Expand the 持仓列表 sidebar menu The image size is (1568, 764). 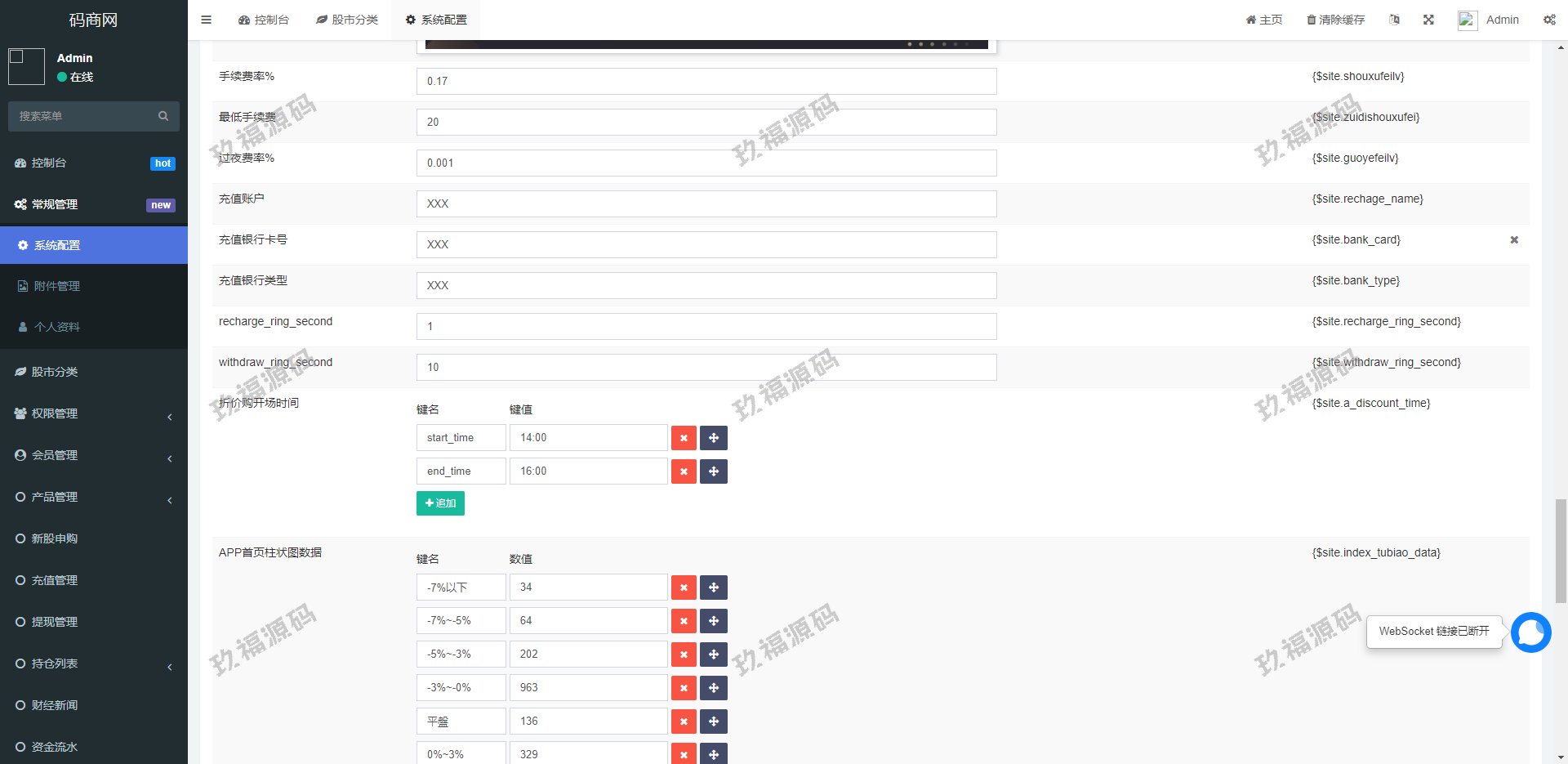pyautogui.click(x=94, y=663)
